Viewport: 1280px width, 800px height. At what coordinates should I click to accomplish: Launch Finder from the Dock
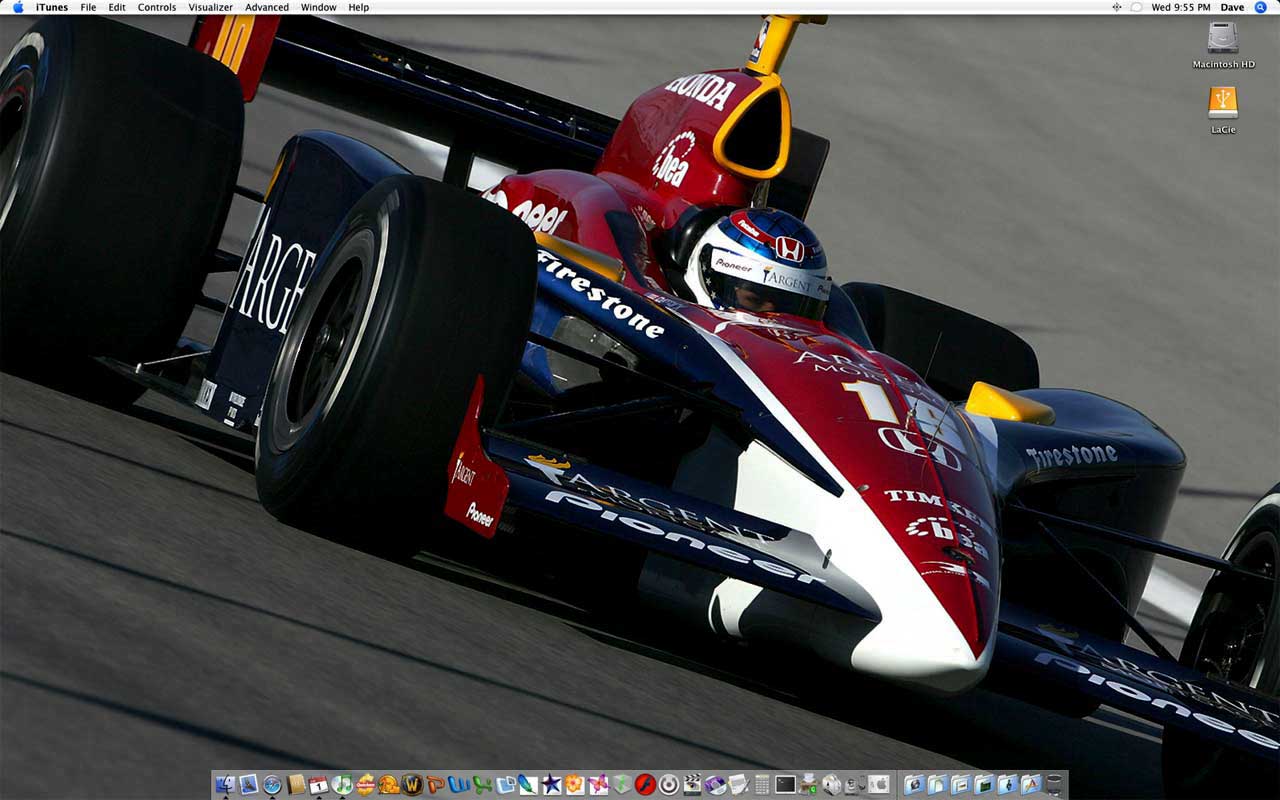coord(225,785)
